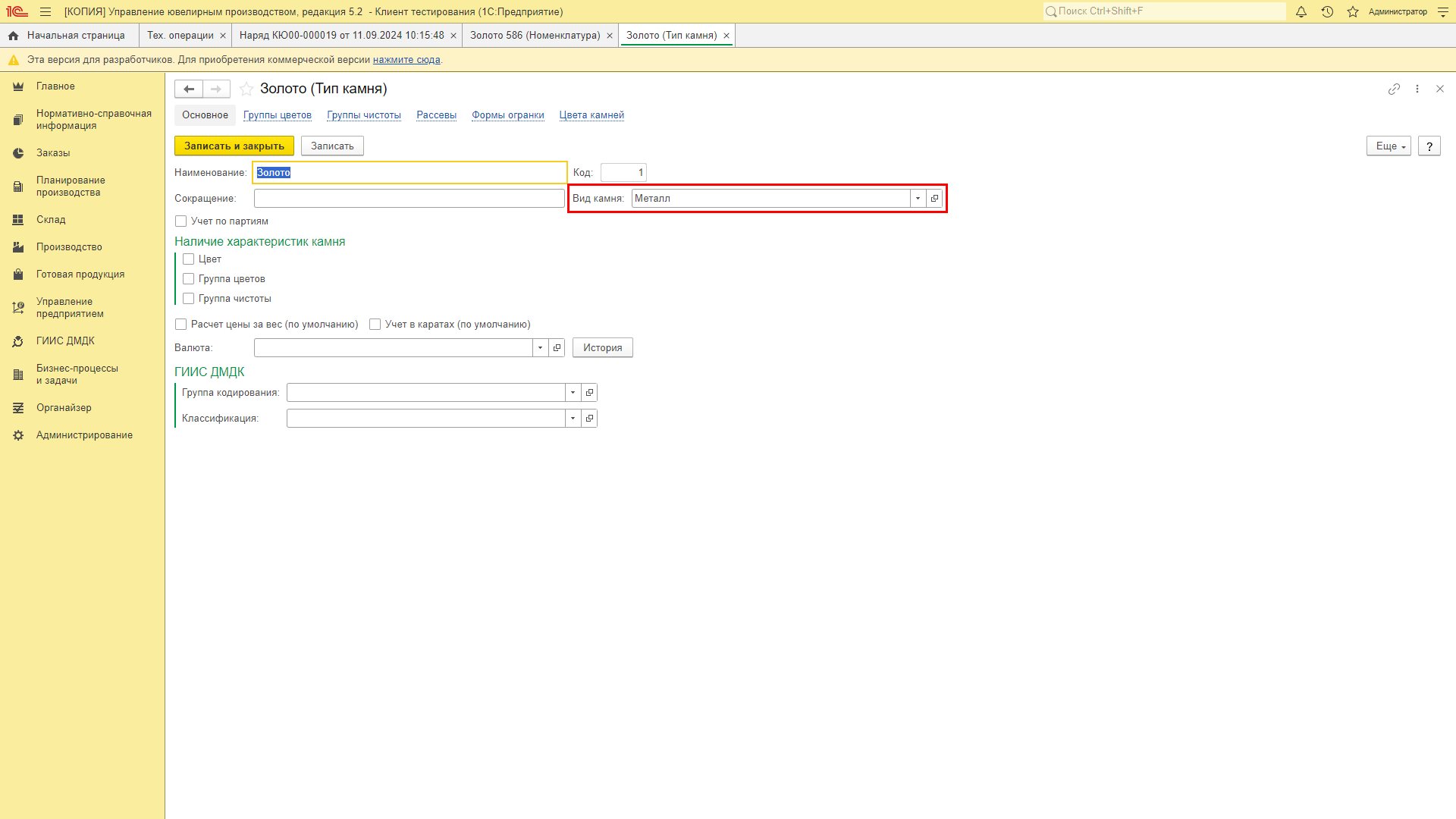
Task: Open notifications bell
Action: click(1301, 11)
